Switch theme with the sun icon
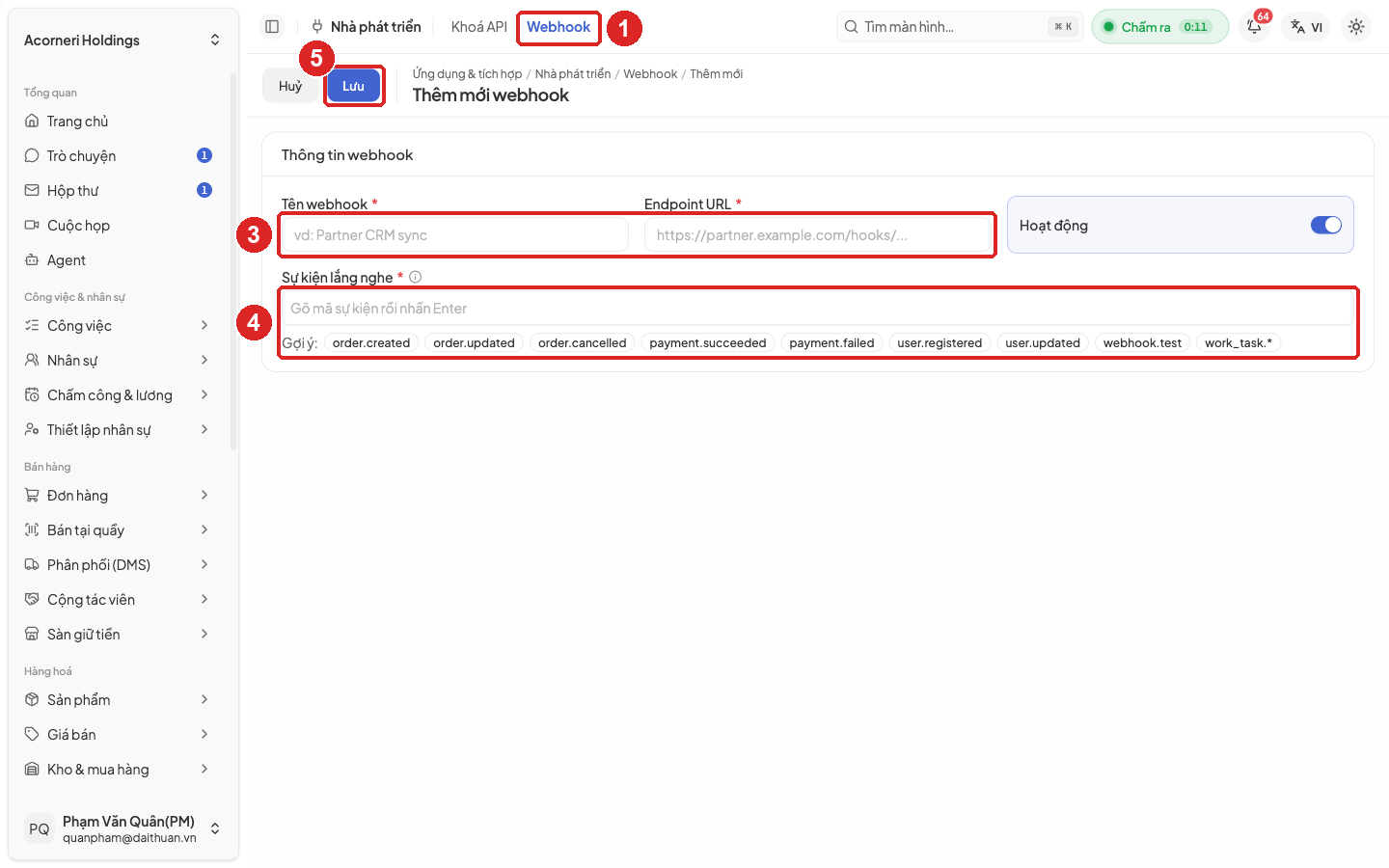This screenshot has width=1389, height=868. (x=1356, y=27)
